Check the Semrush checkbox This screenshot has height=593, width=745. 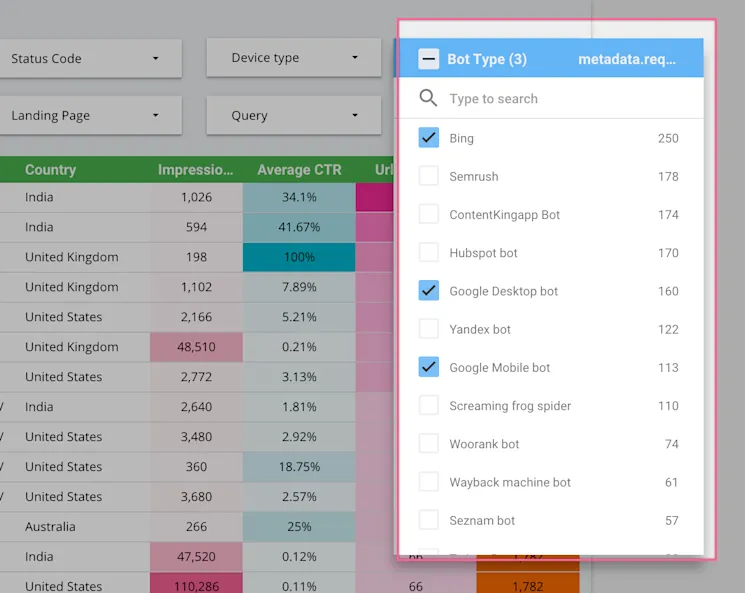[429, 176]
